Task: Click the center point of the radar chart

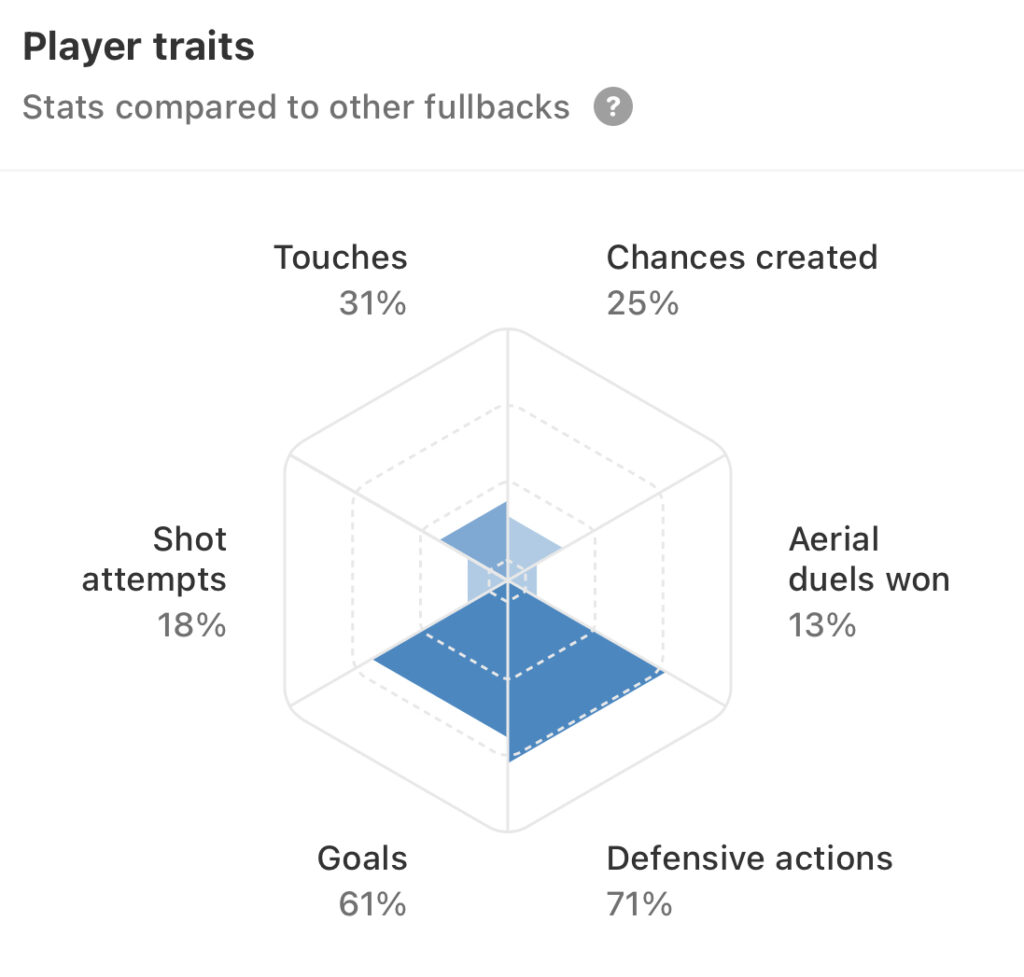Action: 507,580
